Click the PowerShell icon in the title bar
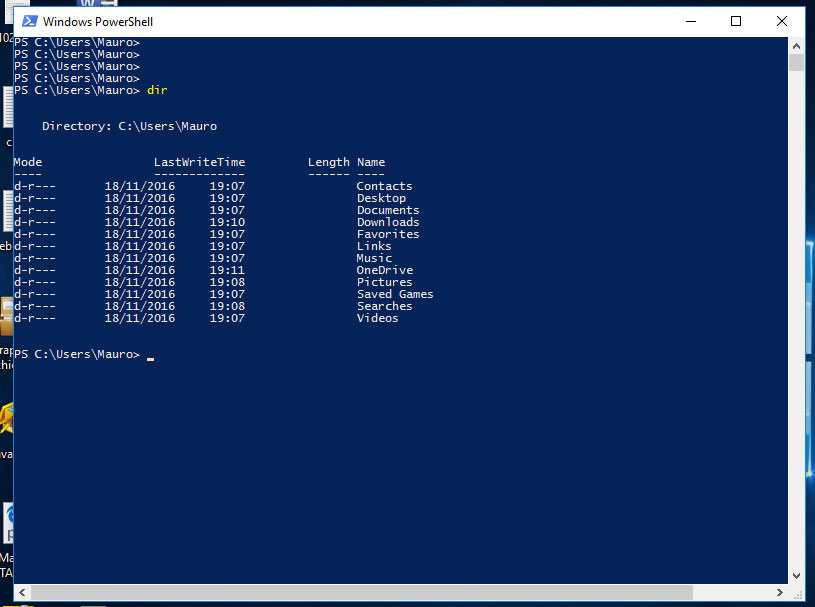The height and width of the screenshot is (607, 815). (x=30, y=21)
